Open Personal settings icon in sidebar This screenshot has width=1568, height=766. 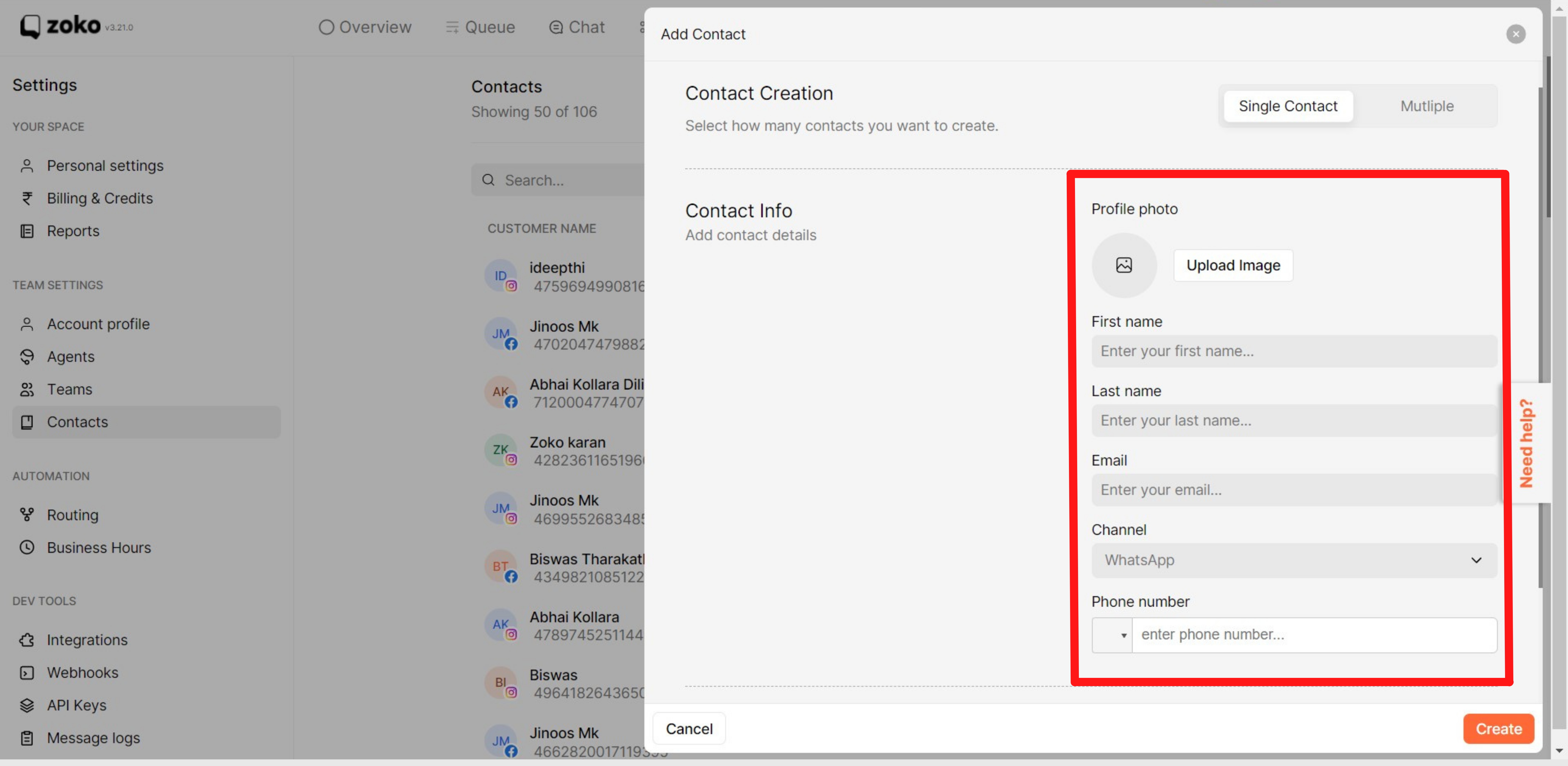pyautogui.click(x=27, y=166)
